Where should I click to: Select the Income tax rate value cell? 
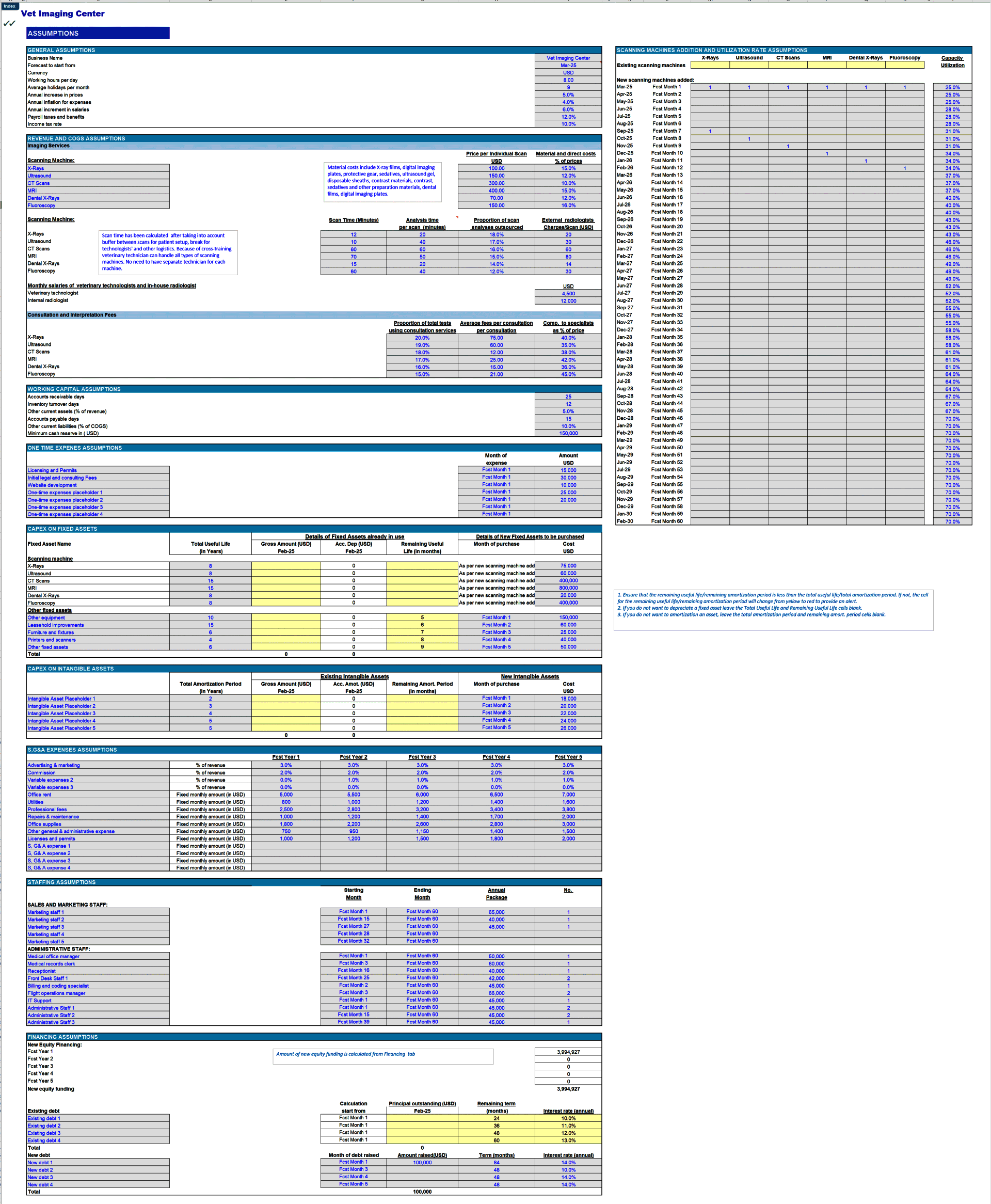pyautogui.click(x=568, y=124)
